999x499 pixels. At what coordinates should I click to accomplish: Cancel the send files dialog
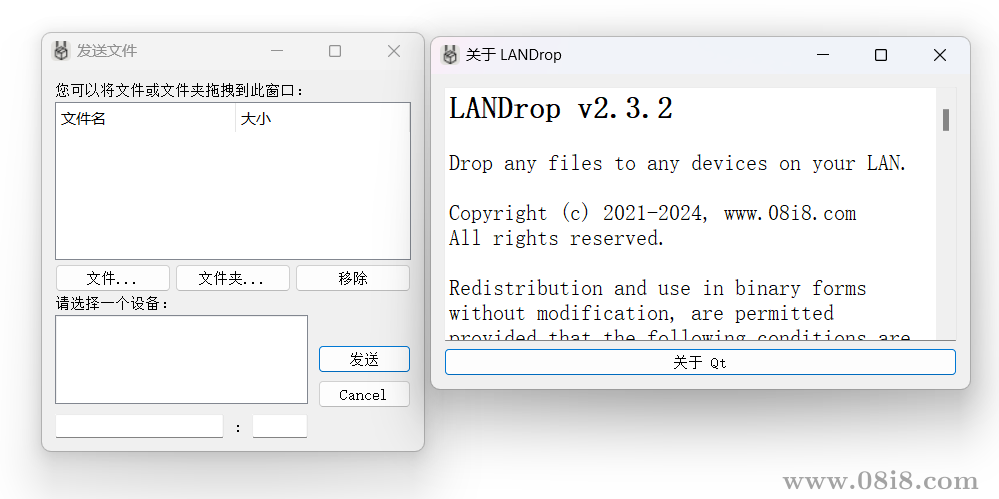(x=364, y=394)
